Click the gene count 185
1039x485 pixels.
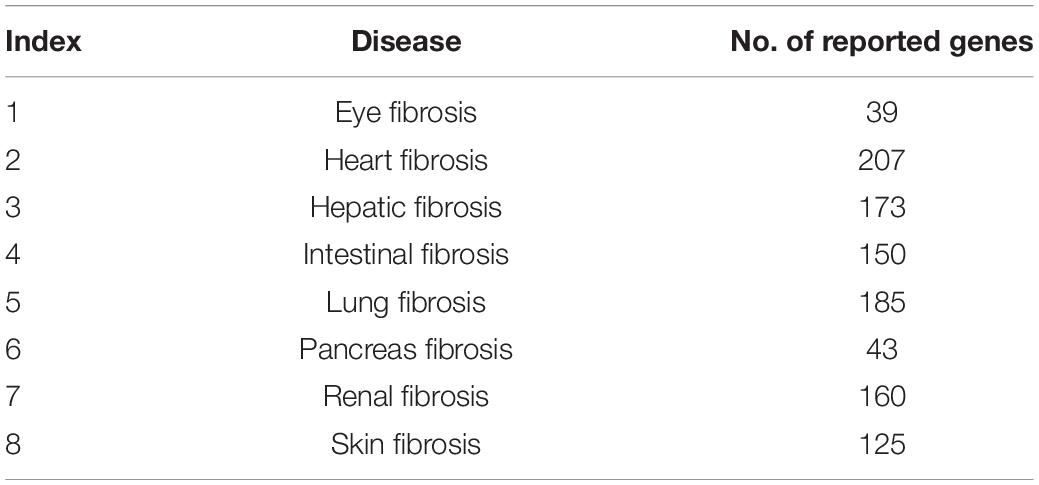881,302
